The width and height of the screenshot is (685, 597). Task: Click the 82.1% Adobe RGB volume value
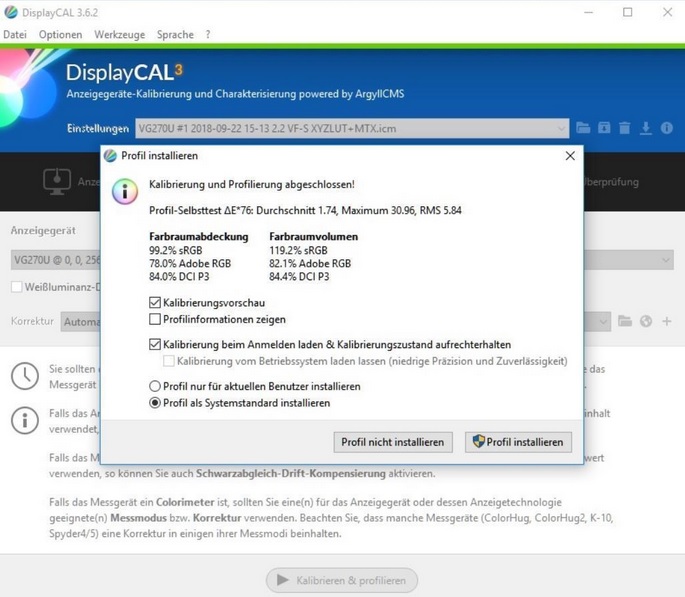tap(310, 263)
